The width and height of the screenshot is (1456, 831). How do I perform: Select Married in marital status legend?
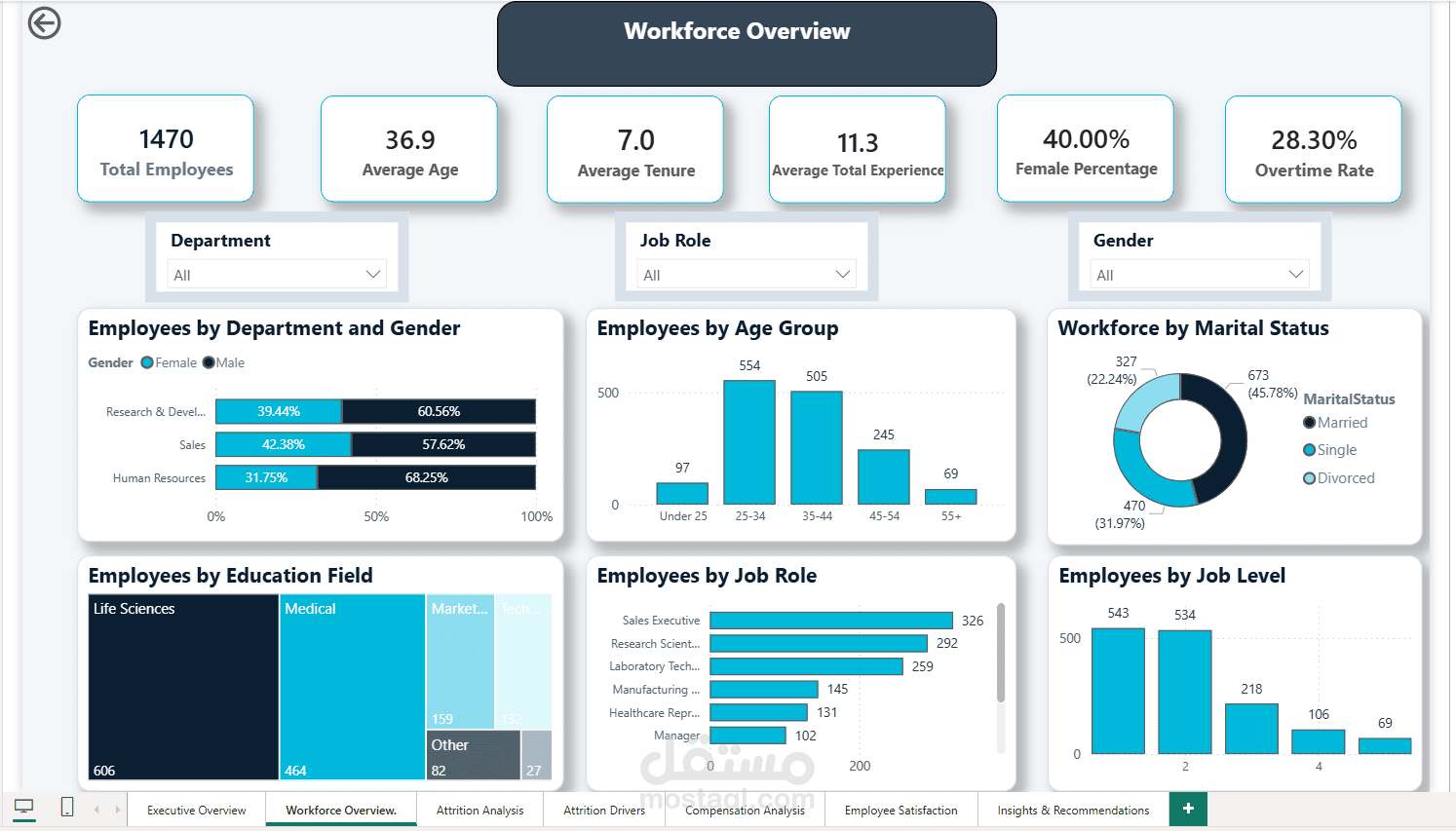[x=1336, y=423]
